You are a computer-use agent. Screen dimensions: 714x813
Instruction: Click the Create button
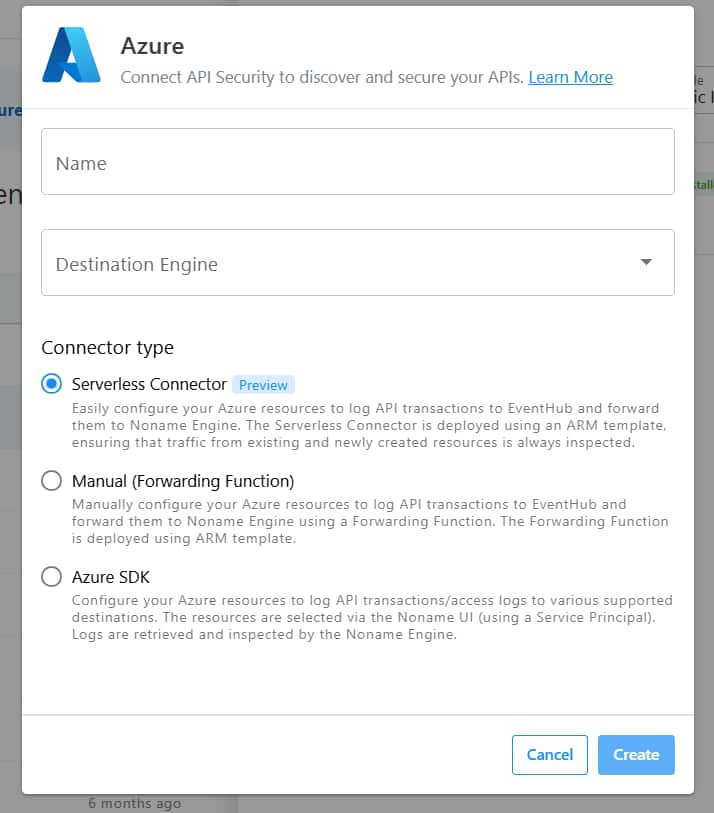click(x=636, y=755)
